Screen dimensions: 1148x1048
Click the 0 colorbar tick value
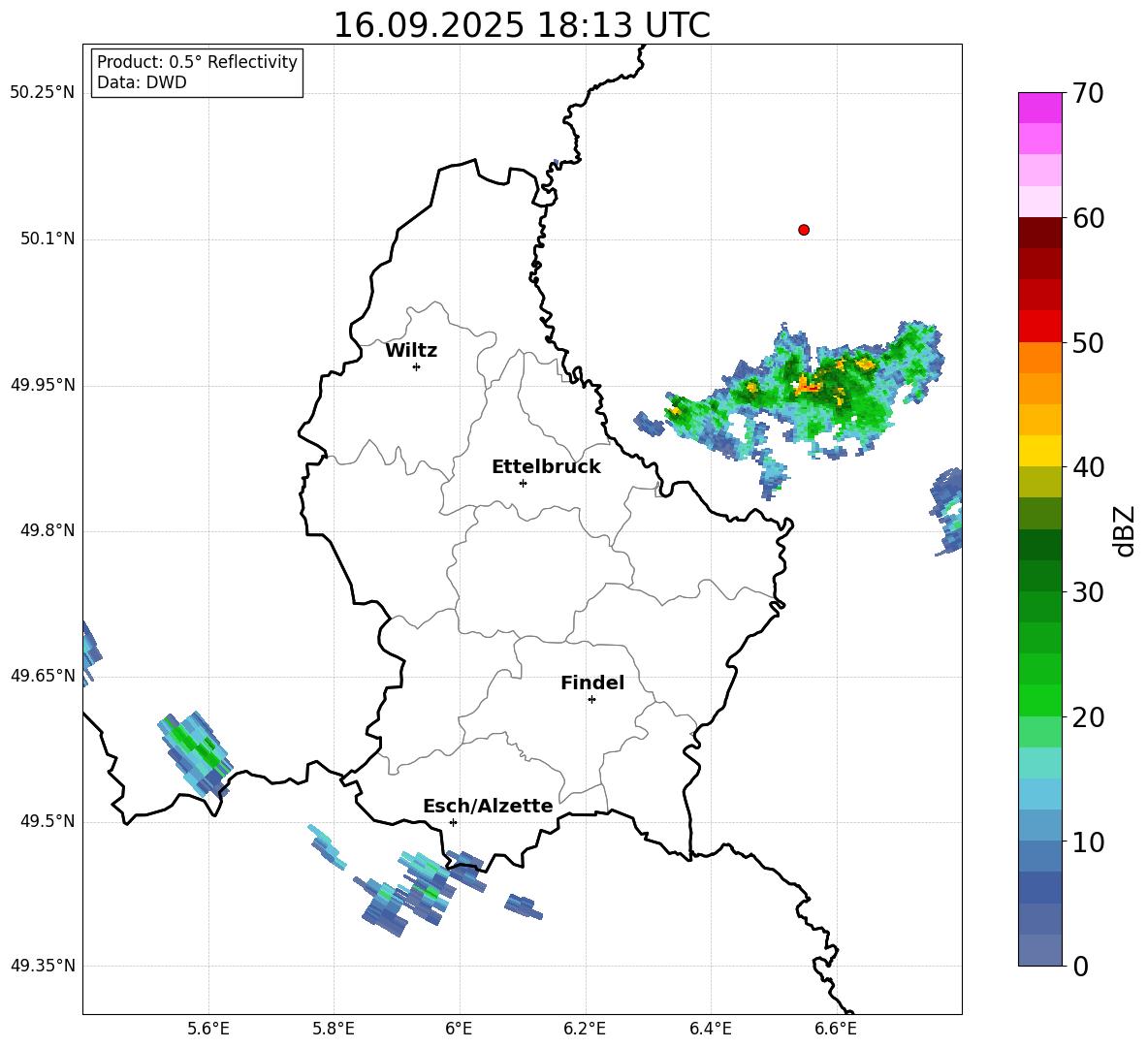point(1080,967)
